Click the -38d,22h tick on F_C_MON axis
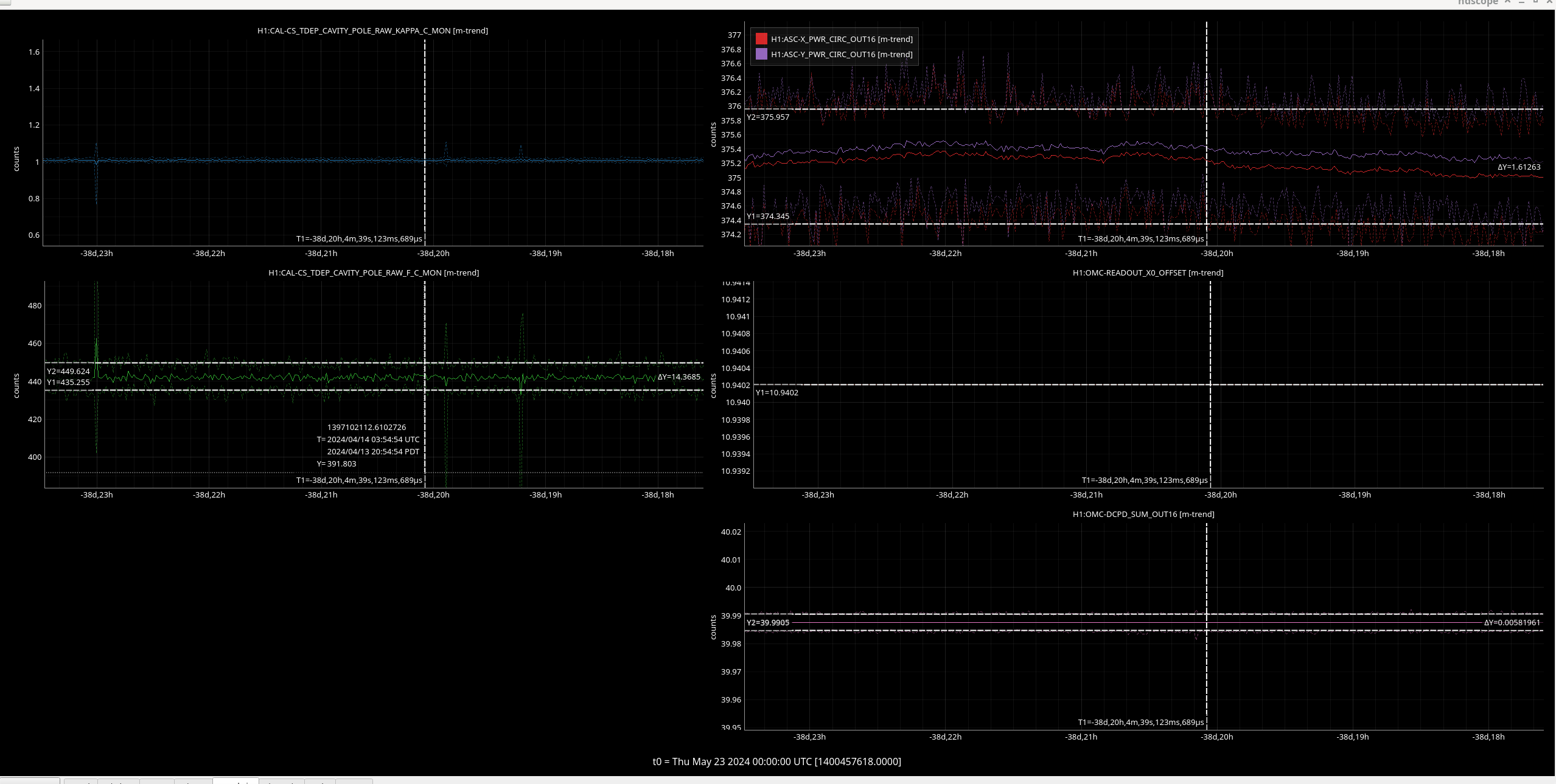 [209, 494]
